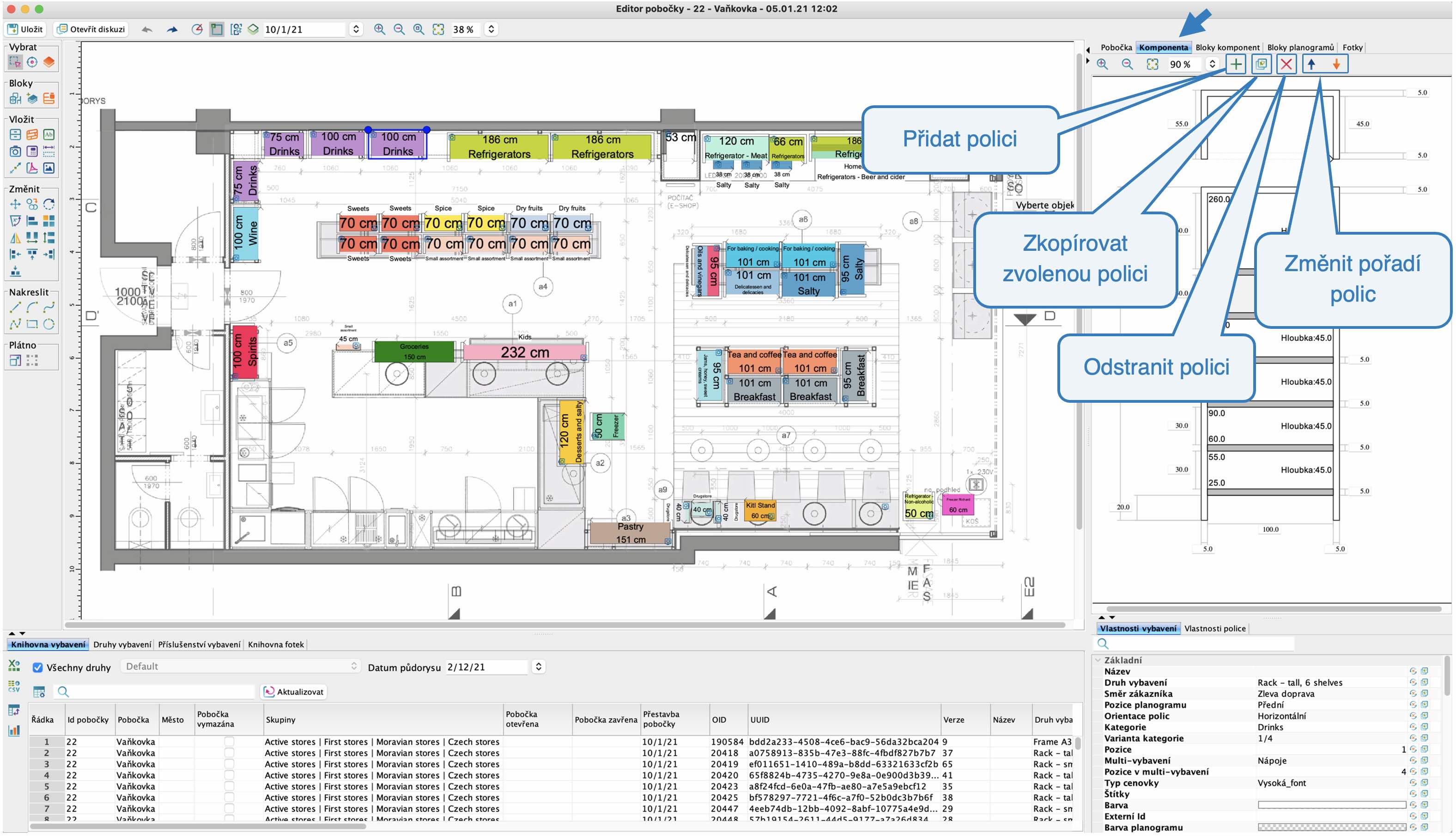Activate the move arrows tool under Změnit
1456x836 pixels.
(16, 205)
